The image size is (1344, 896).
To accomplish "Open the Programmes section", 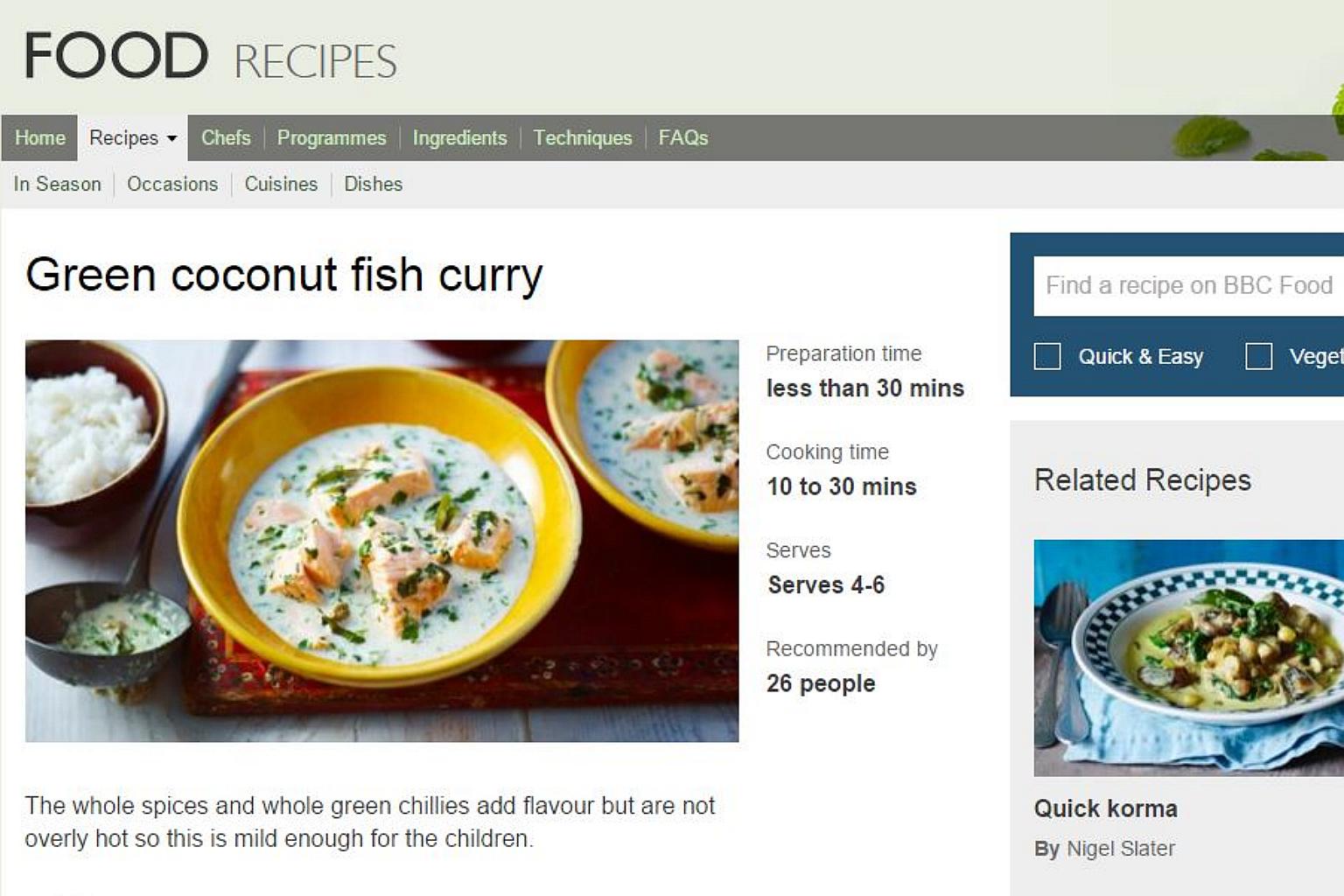I will [332, 138].
